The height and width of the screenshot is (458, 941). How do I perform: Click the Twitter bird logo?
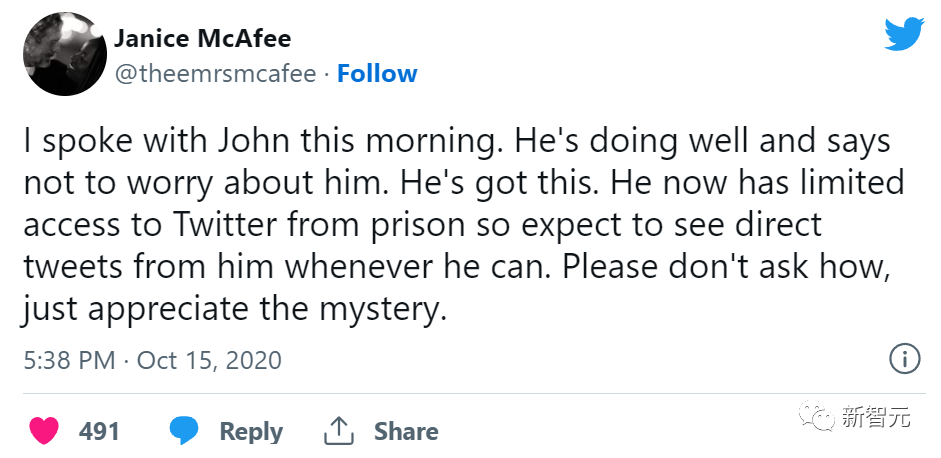pyautogui.click(x=904, y=35)
